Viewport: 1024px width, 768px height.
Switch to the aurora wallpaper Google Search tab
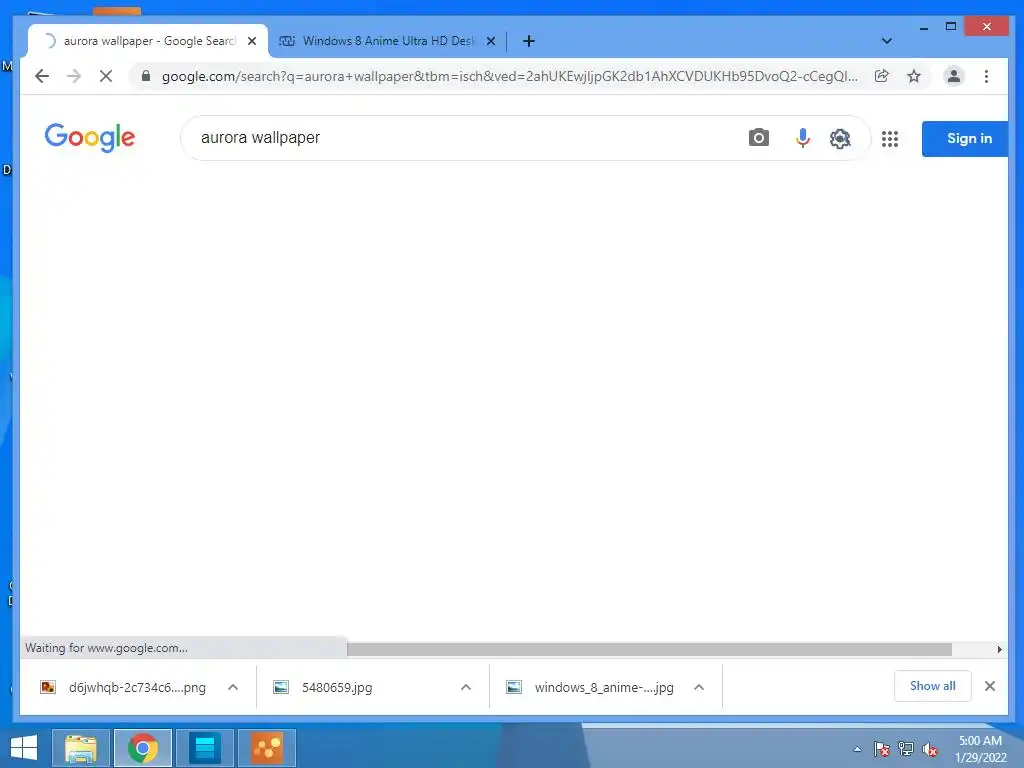click(148, 41)
